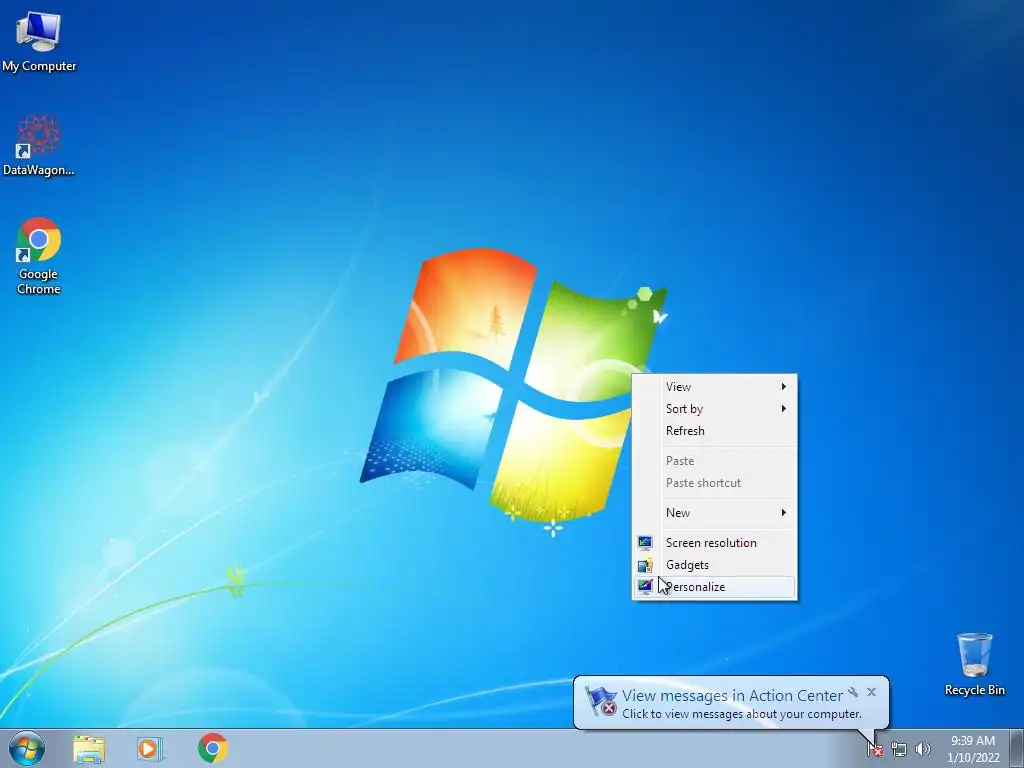Click 'Click to view messages about your computer'
The width and height of the screenshot is (1024, 768).
pyautogui.click(x=741, y=714)
